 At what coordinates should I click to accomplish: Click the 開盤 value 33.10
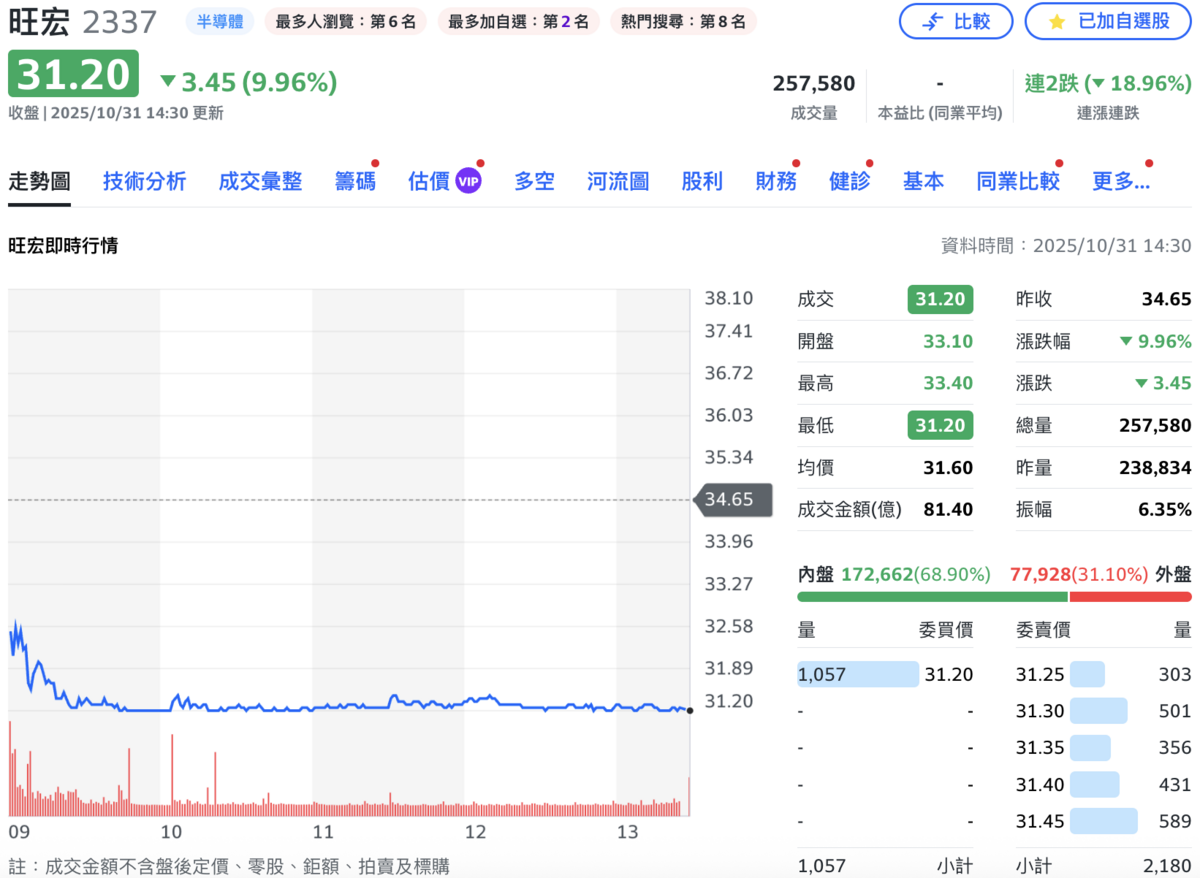[x=947, y=341]
